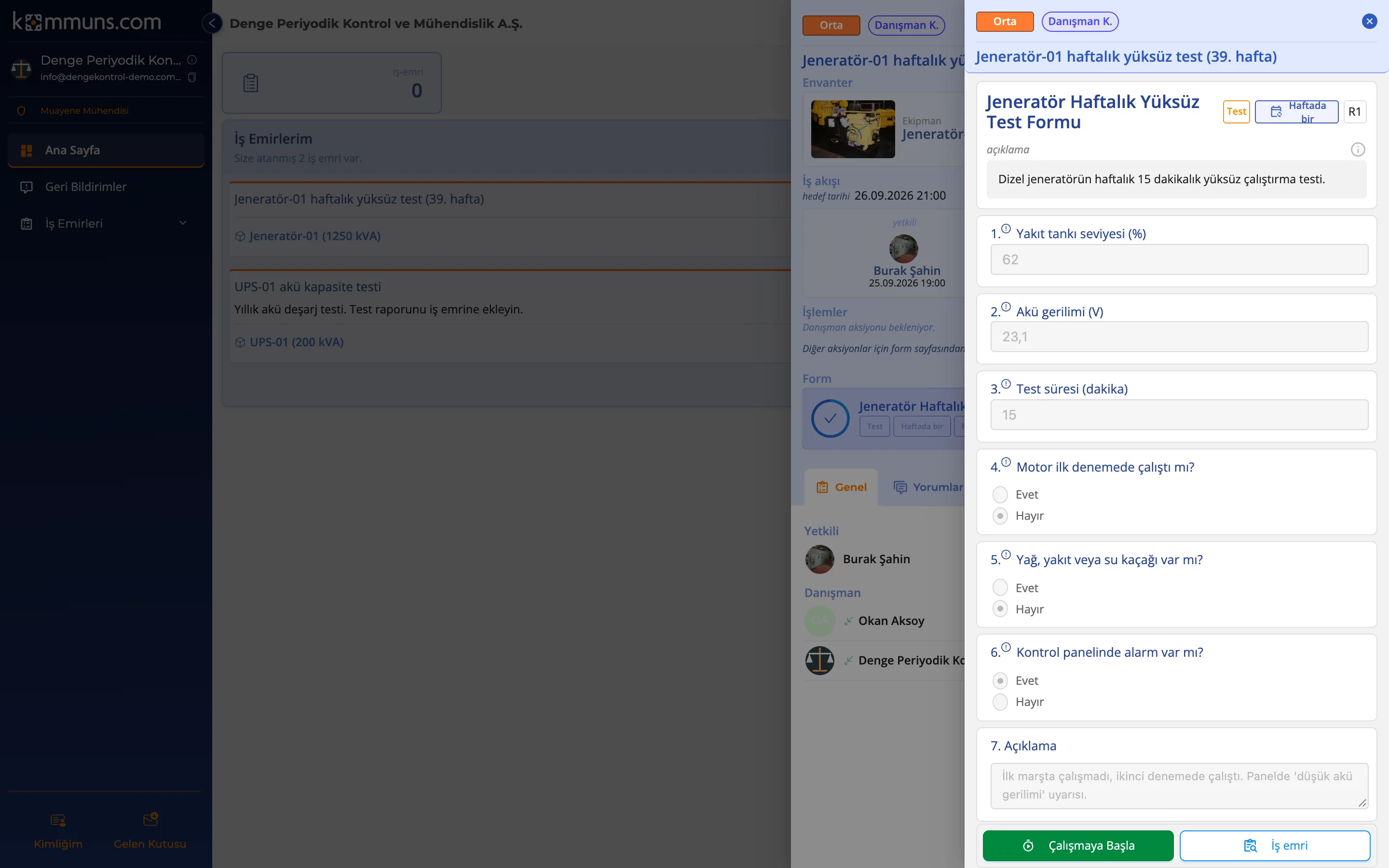The image size is (1389, 868).
Task: Open Jeneratör-01 (1250 kVA) inventory link
Action: (314, 236)
